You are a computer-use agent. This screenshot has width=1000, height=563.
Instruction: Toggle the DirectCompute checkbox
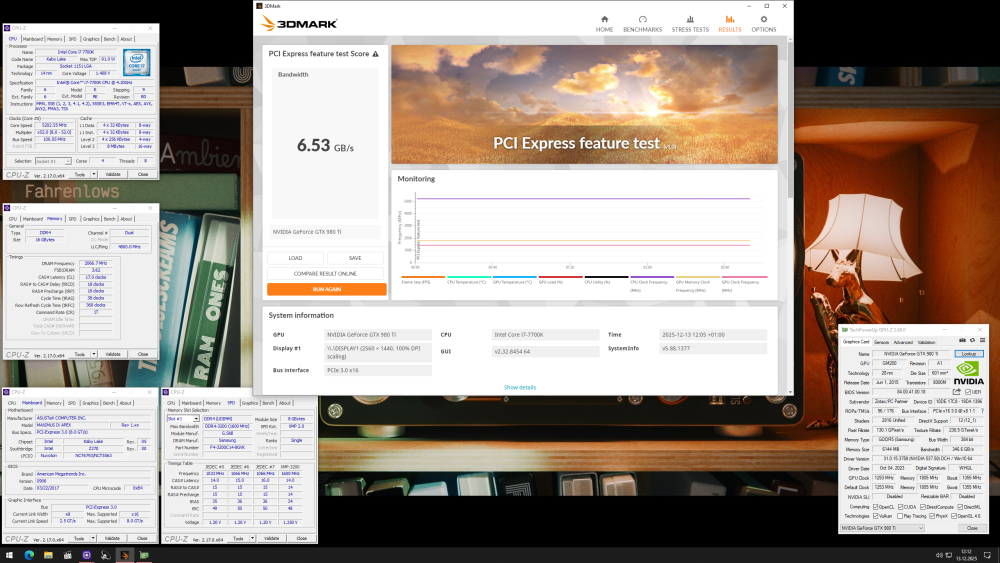[x=923, y=507]
